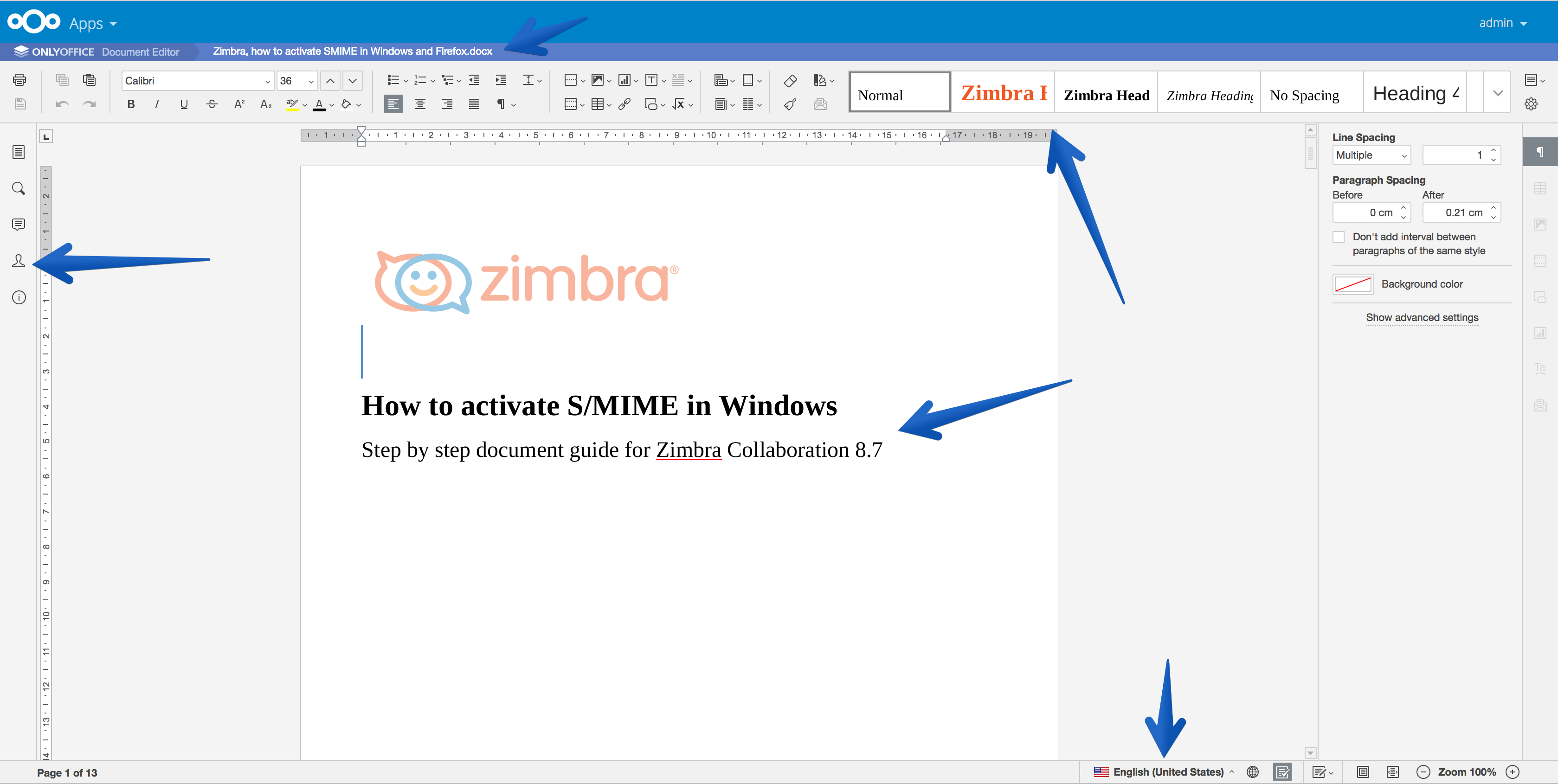This screenshot has width=1558, height=784.
Task: Toggle bold formatting
Action: coord(131,104)
